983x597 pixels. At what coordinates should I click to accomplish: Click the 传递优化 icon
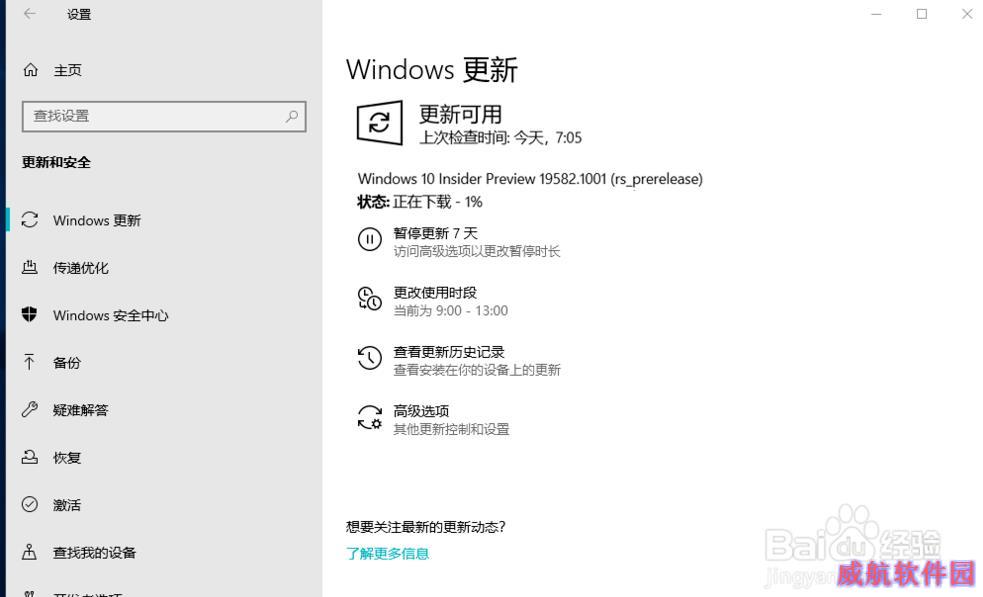[x=29, y=268]
